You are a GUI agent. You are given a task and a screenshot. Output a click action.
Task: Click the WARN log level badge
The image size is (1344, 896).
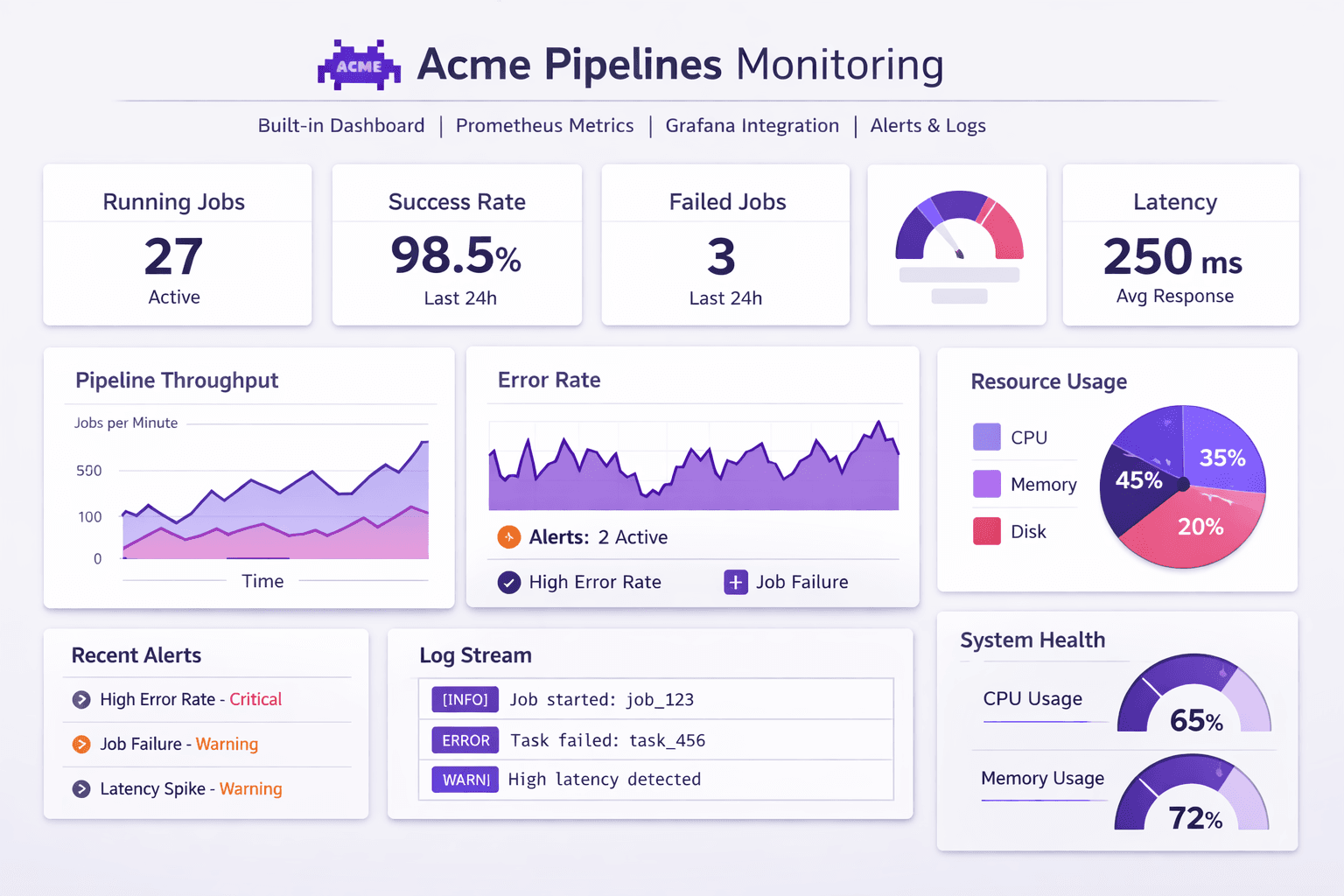[465, 780]
